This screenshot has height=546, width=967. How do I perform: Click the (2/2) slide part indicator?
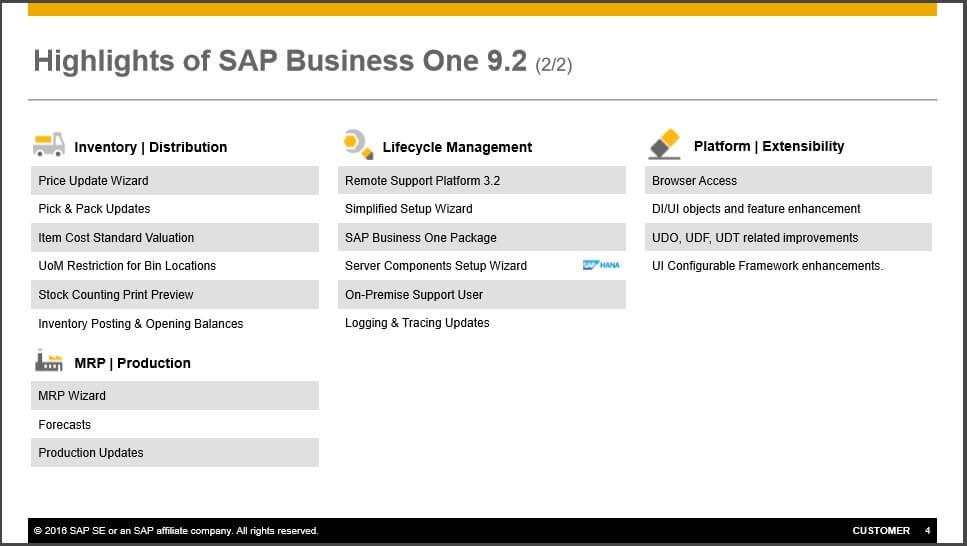tap(554, 65)
